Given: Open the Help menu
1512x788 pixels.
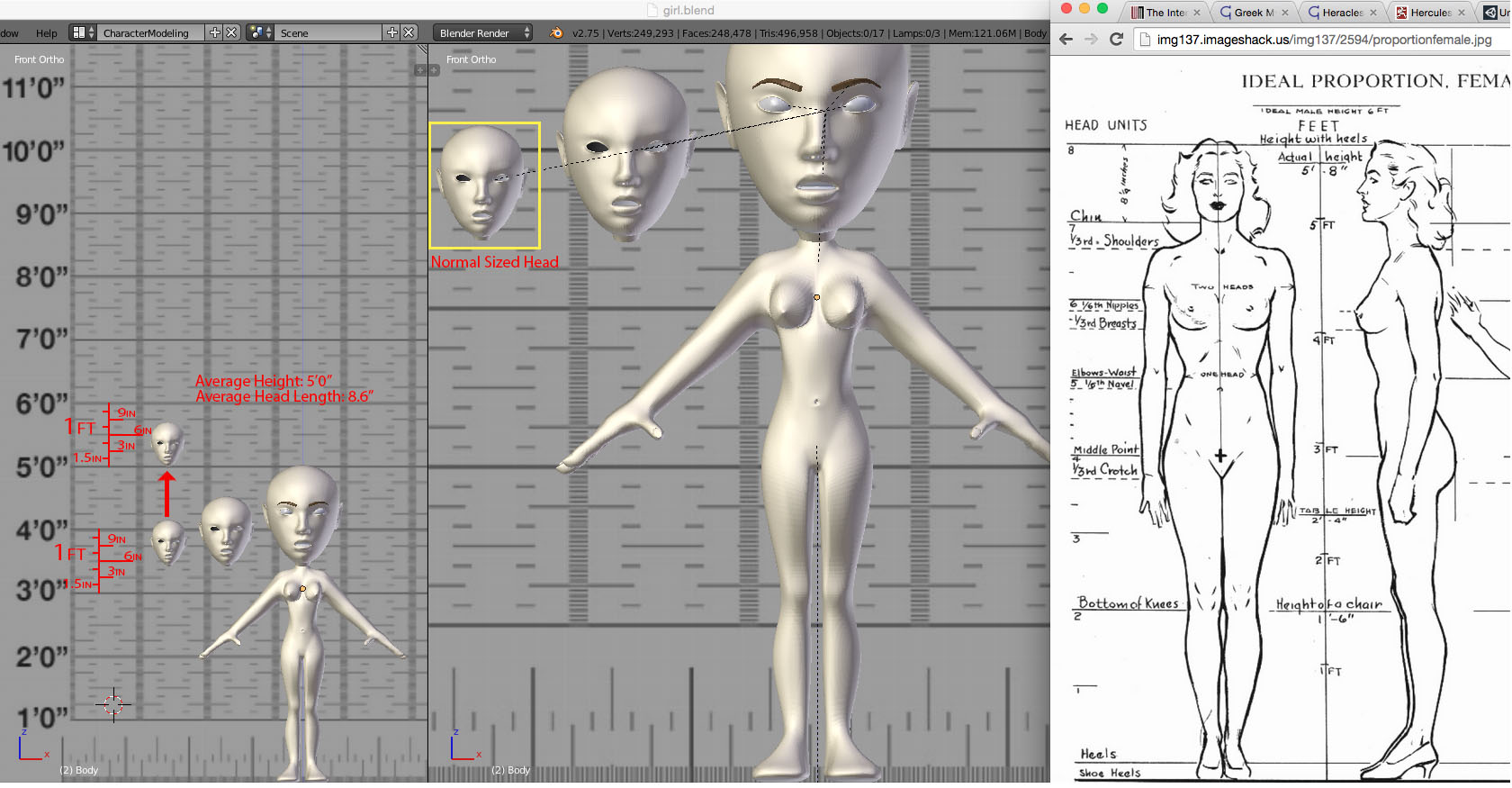Looking at the screenshot, I should tap(46, 32).
